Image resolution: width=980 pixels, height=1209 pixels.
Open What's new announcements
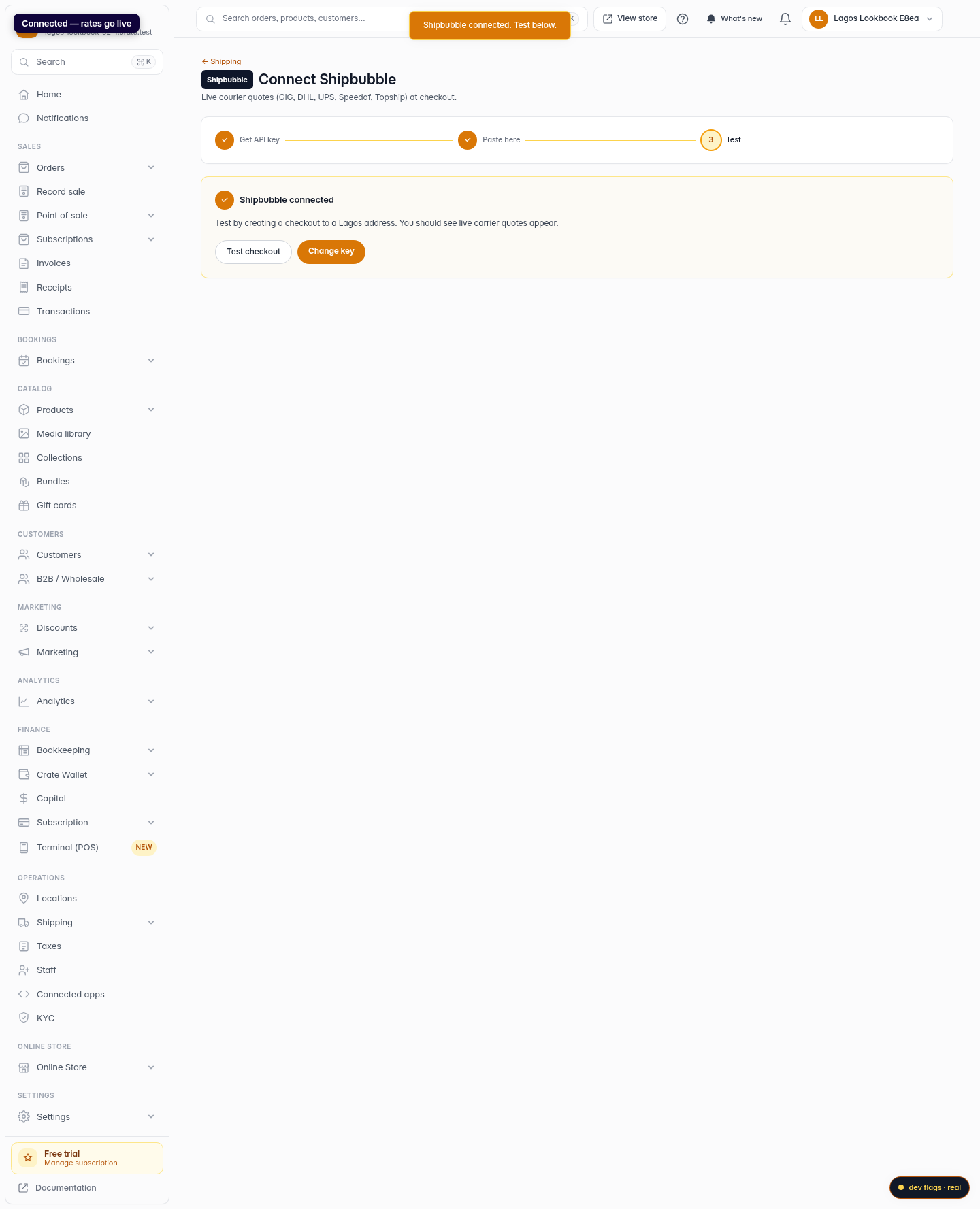click(x=734, y=19)
